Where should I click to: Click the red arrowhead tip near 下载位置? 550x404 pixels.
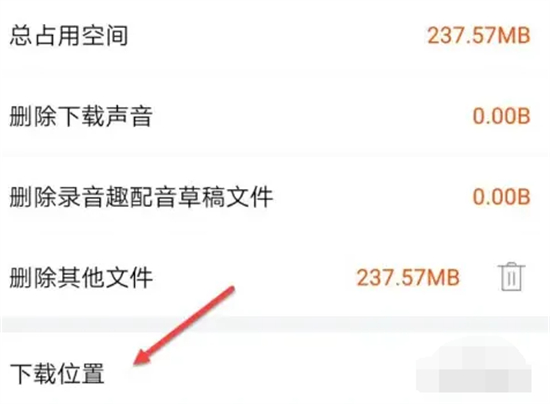138,362
